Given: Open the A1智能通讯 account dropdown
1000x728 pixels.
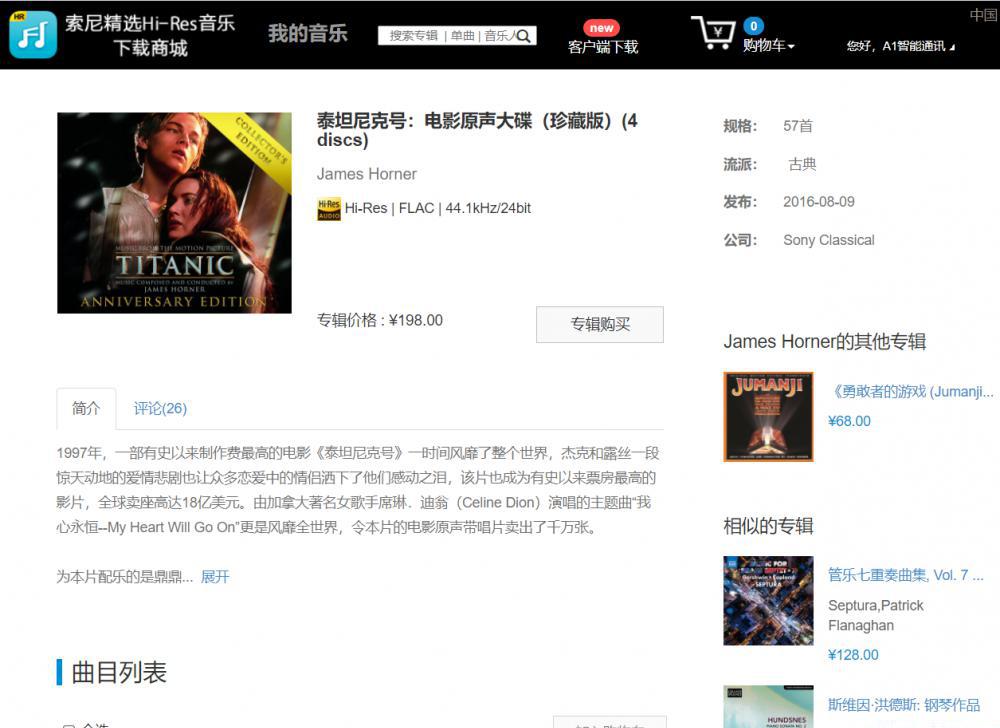Looking at the screenshot, I should point(901,46).
